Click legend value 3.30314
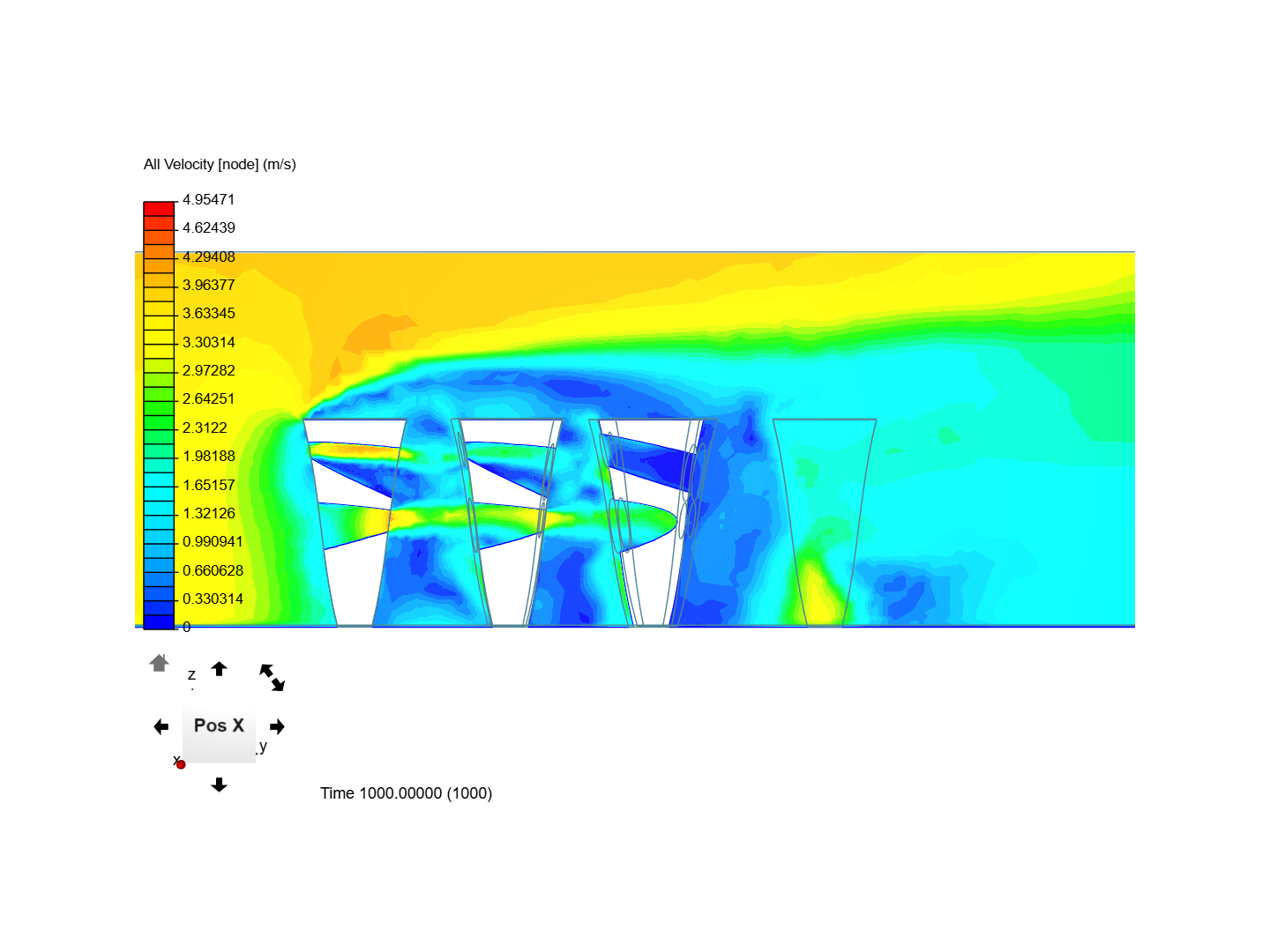This screenshot has width=1270, height=952. [x=209, y=343]
